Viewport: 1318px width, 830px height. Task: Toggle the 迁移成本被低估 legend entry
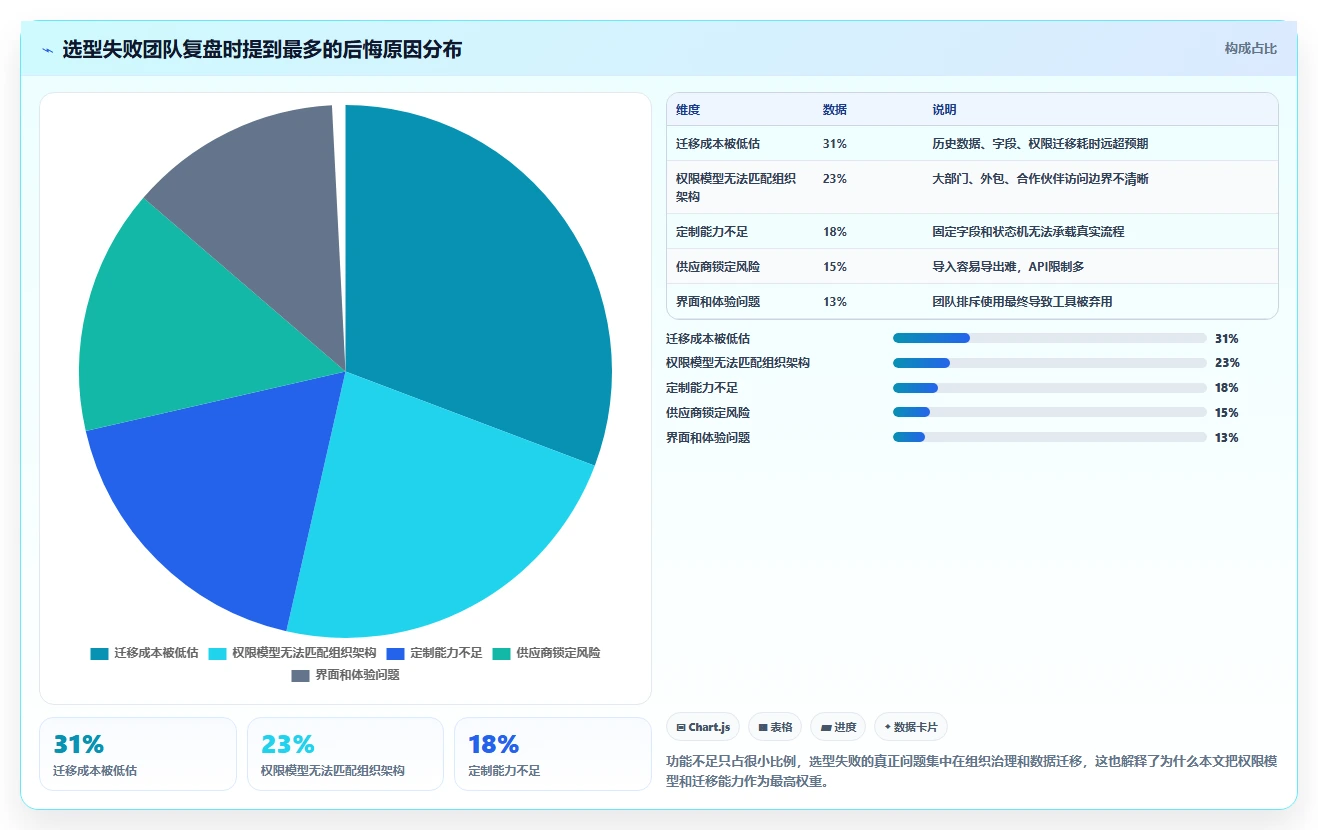144,653
